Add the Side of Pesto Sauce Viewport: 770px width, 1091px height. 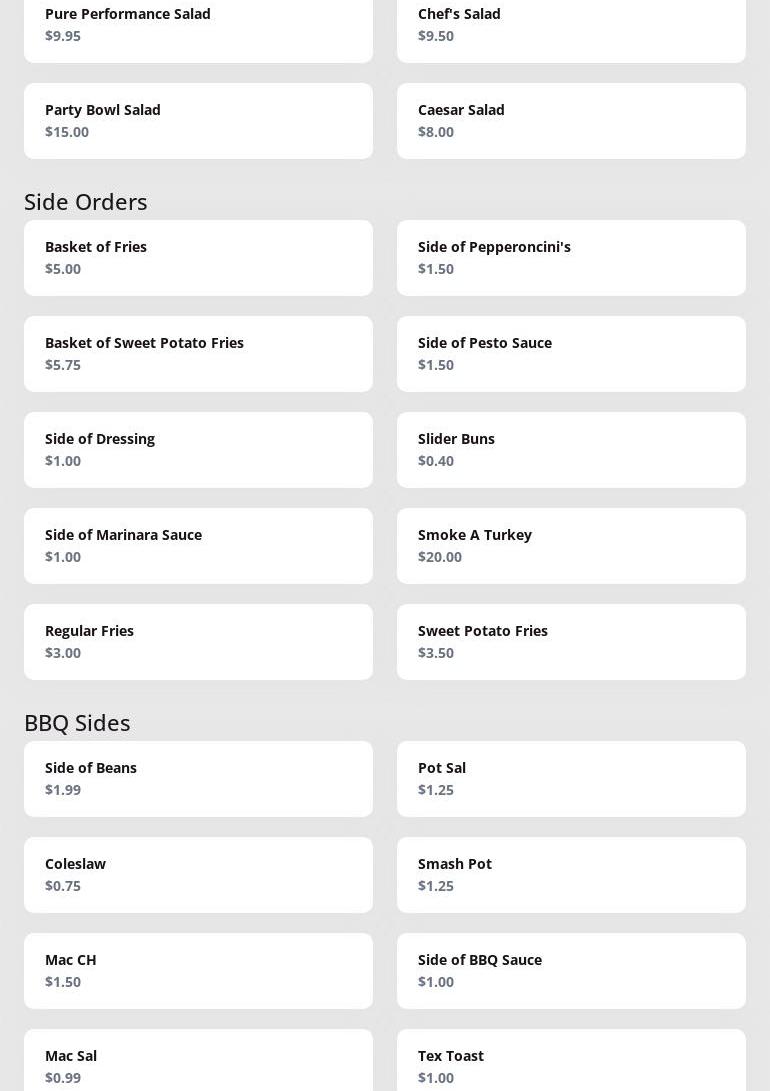pyautogui.click(x=571, y=353)
